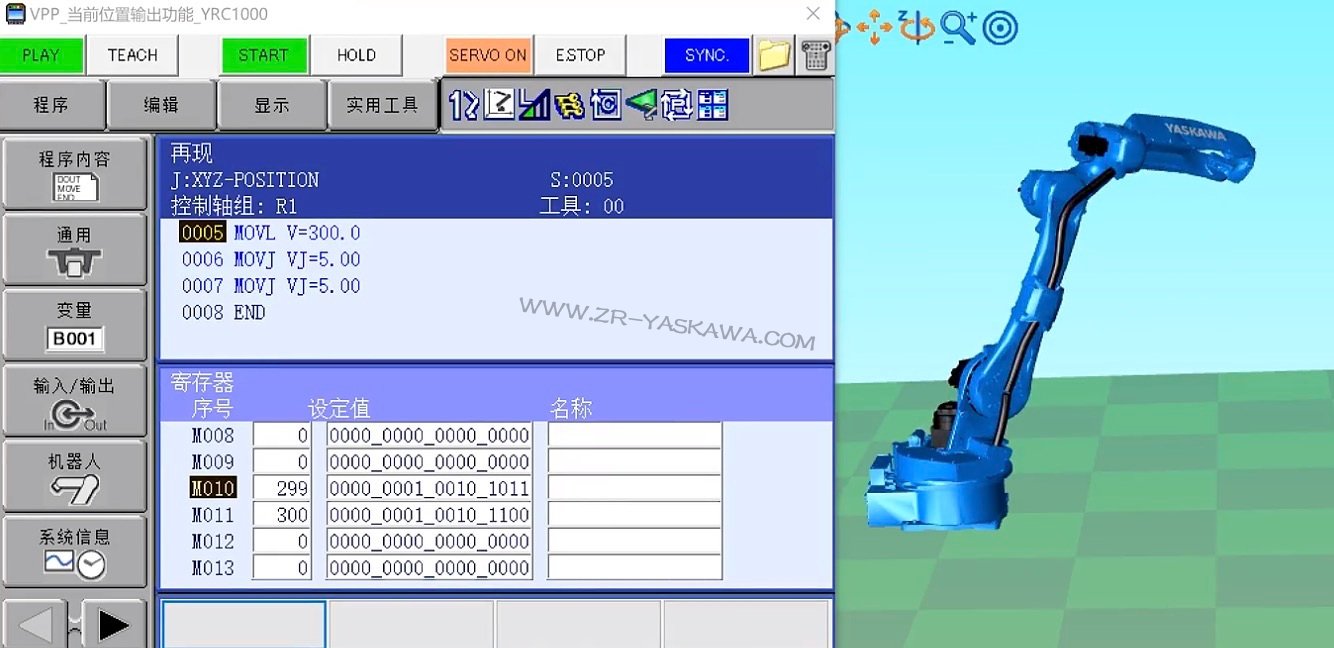Screen dimensions: 1334x648
Task: Click the control group status icon in toolbar
Action: [463, 105]
